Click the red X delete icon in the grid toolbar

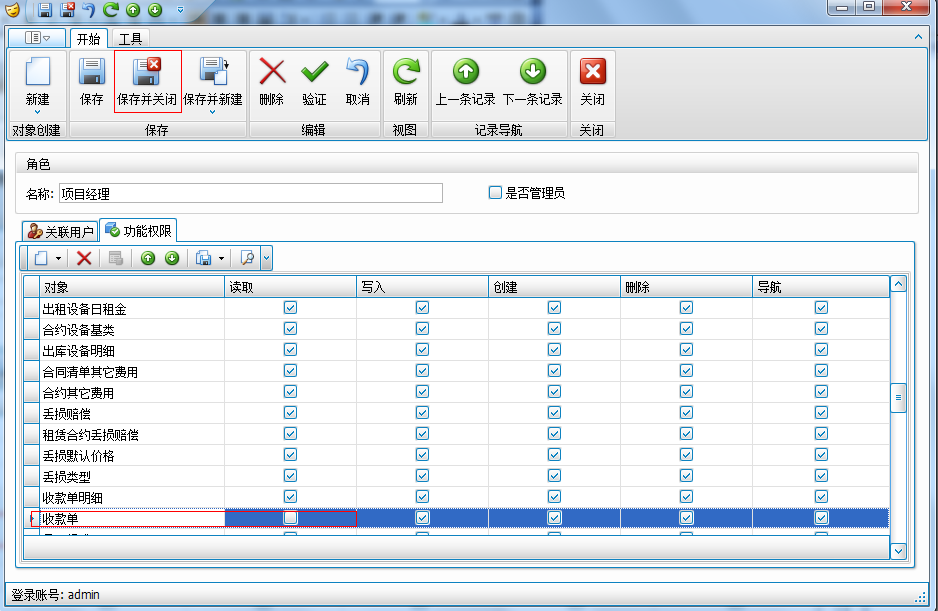tap(84, 258)
